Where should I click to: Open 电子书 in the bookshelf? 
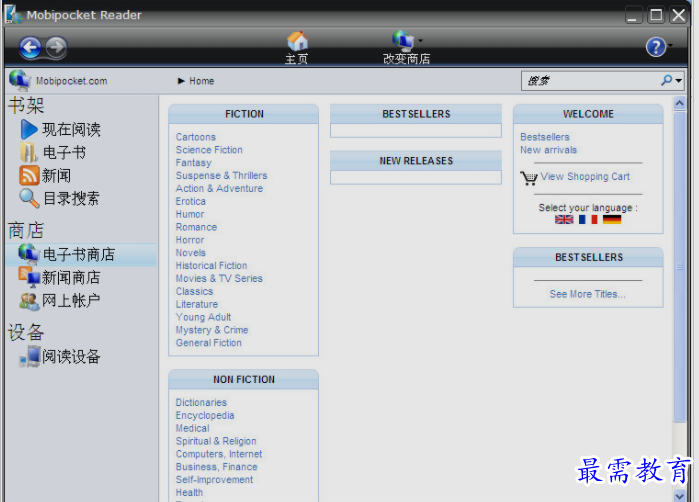tap(64, 152)
